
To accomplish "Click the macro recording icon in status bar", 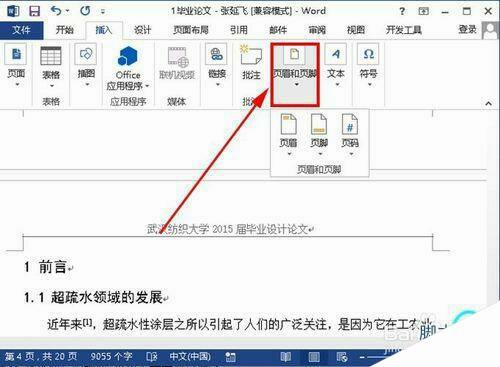I will pos(230,357).
